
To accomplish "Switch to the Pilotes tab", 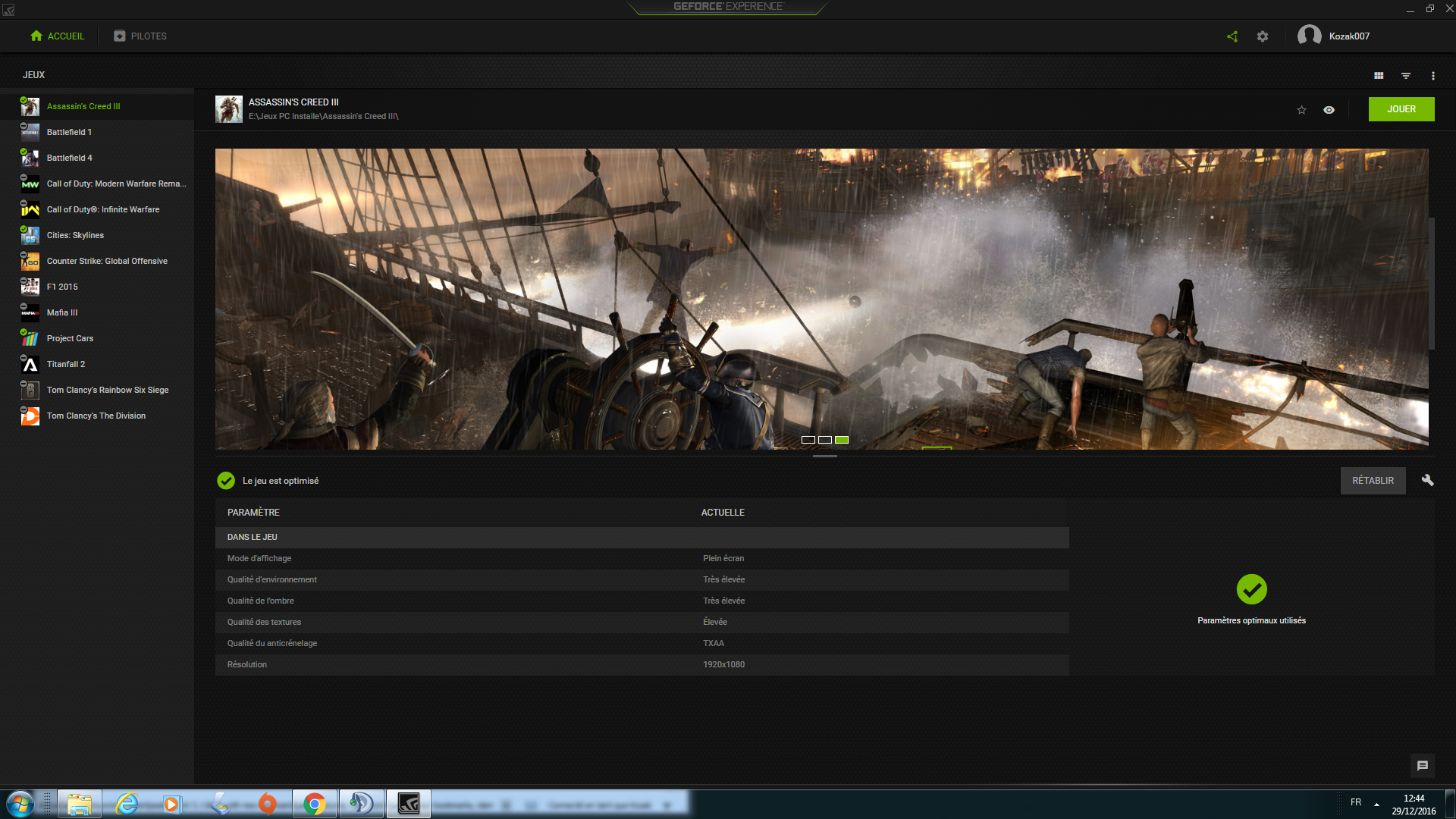I will coord(140,36).
